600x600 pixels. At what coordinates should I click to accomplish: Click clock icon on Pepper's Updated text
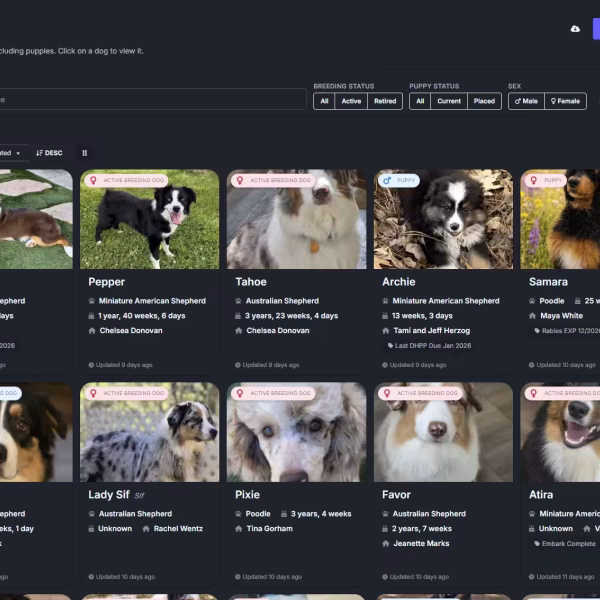coord(91,365)
